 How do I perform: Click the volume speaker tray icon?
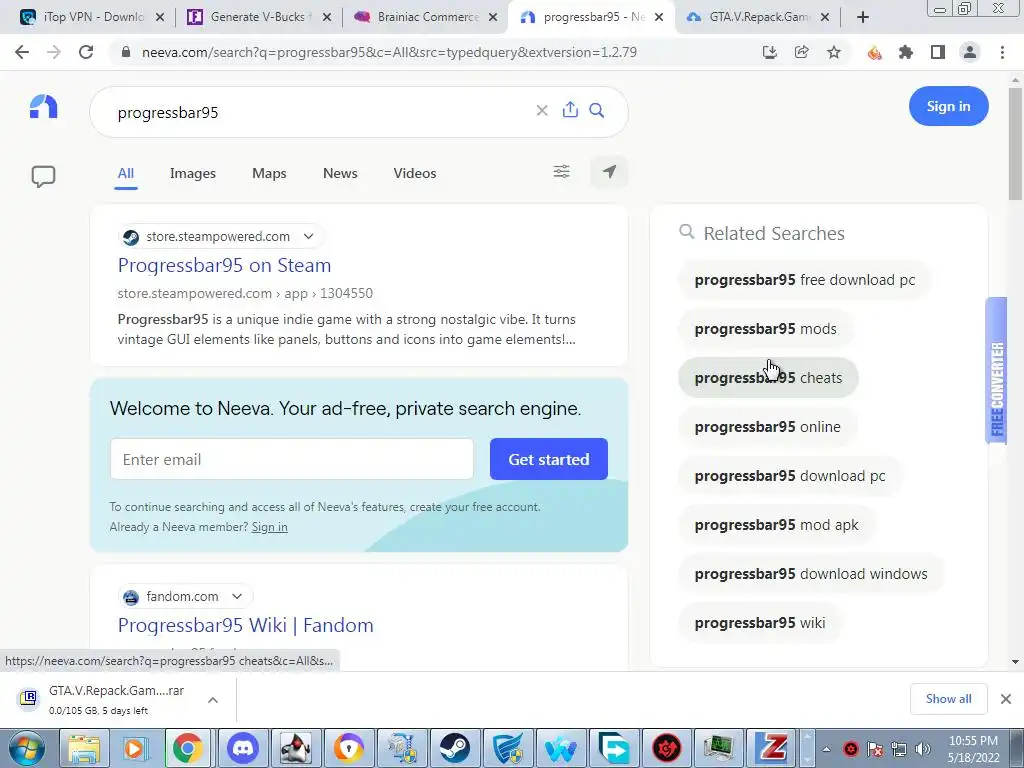(x=923, y=748)
